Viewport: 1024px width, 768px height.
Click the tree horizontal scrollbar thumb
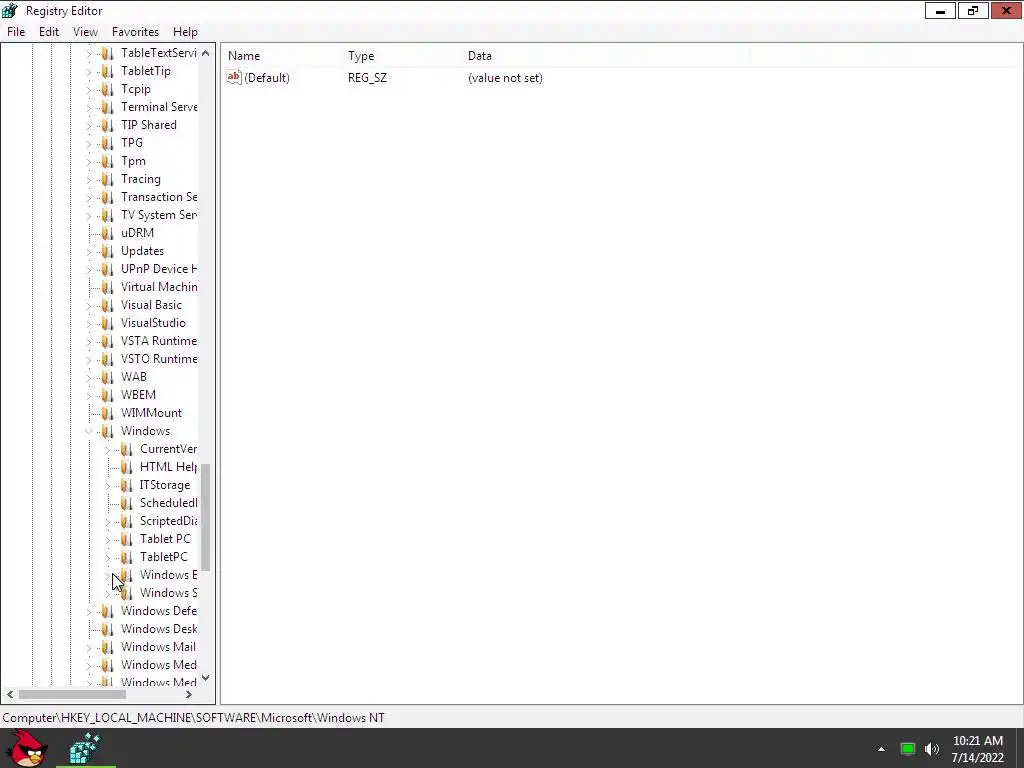pos(72,694)
